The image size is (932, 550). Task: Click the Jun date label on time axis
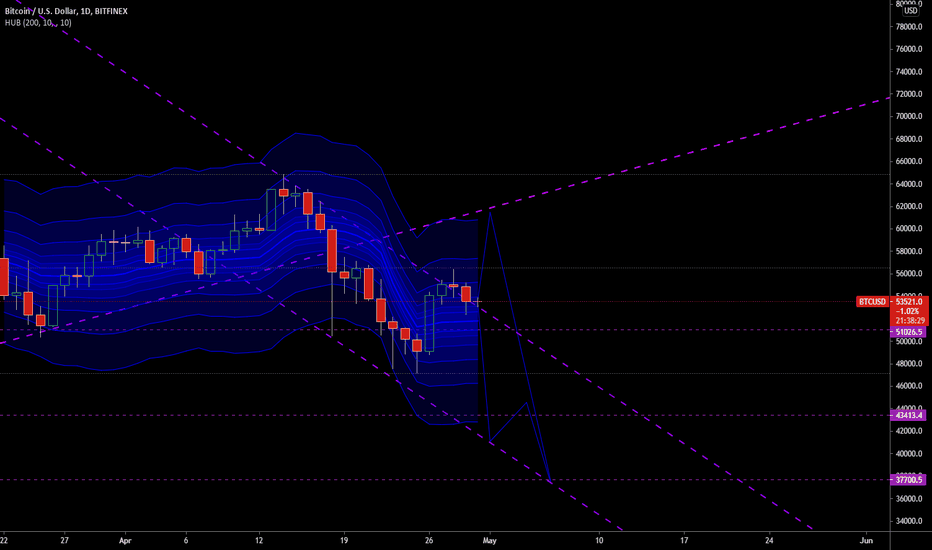(x=866, y=540)
